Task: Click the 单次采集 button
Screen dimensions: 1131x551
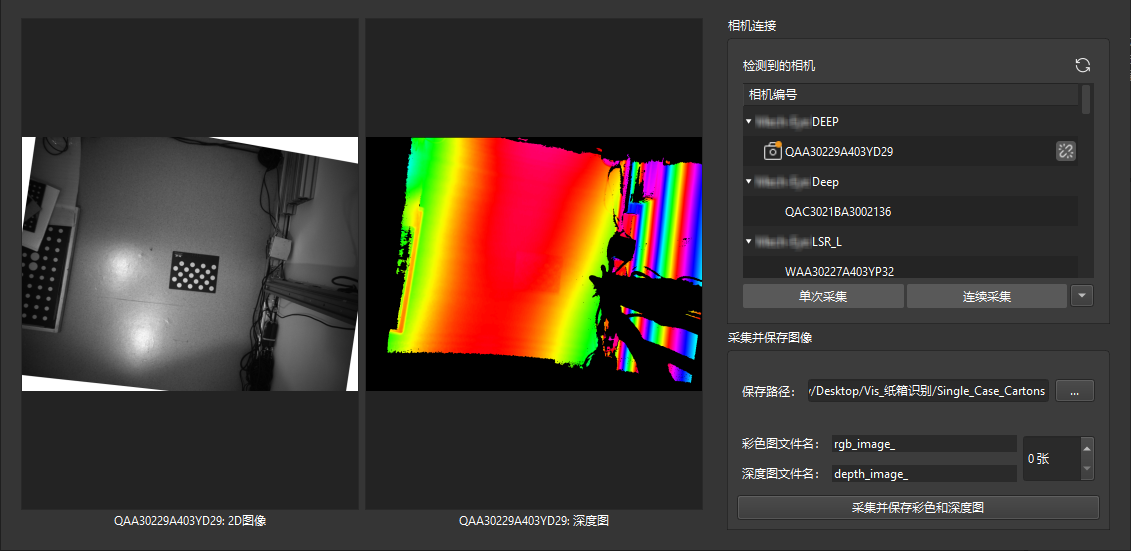Action: [x=823, y=296]
